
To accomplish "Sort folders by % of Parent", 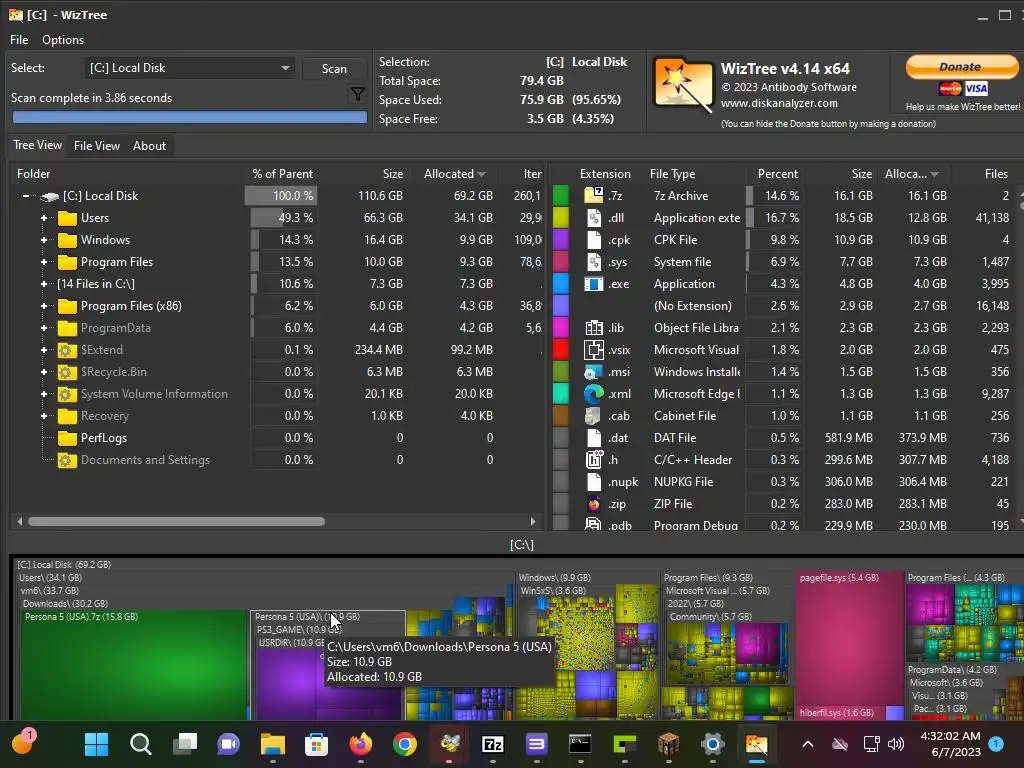I will tap(282, 174).
